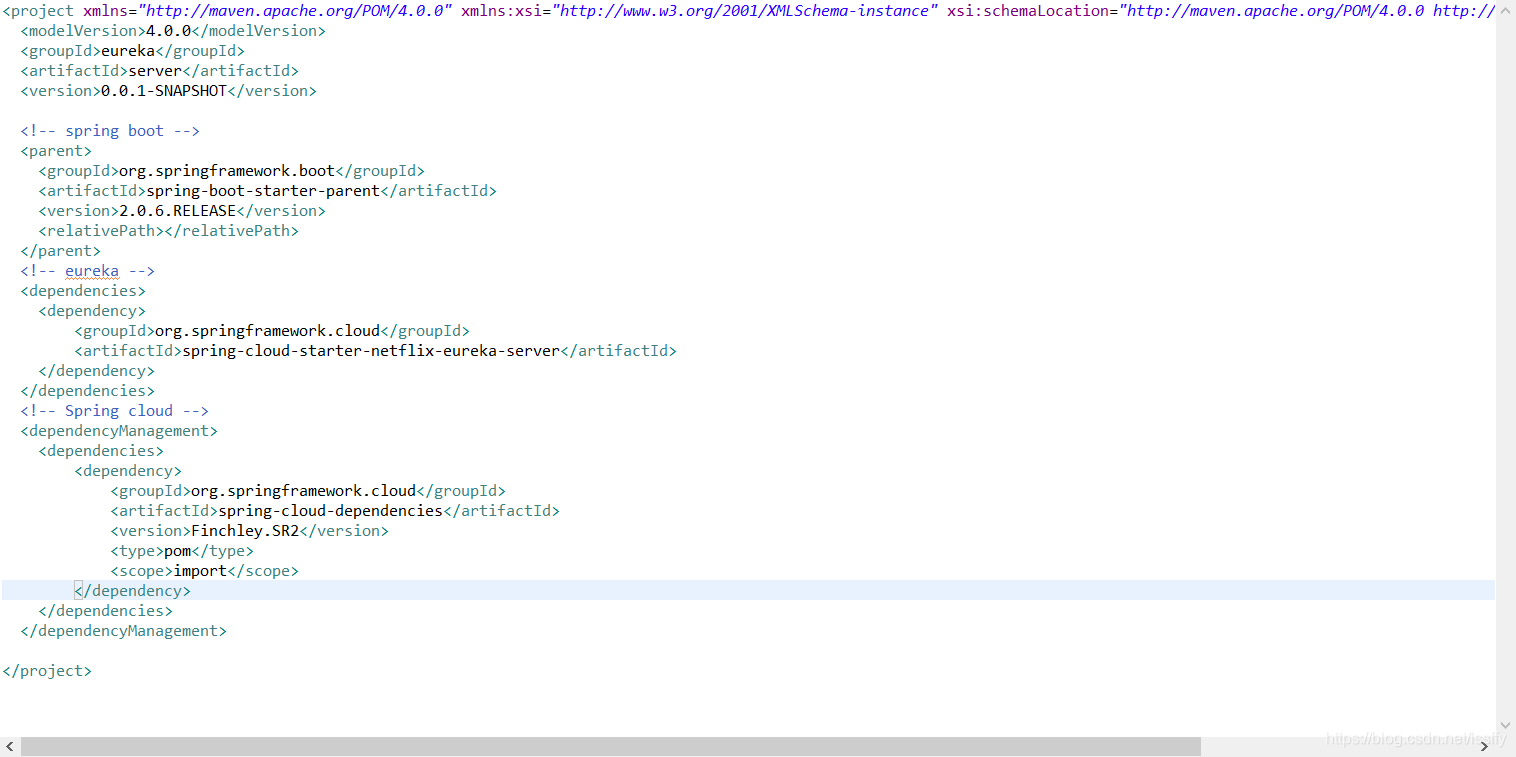This screenshot has width=1516, height=757.
Task: Click the closing dependencyManagement tag
Action: 123,631
